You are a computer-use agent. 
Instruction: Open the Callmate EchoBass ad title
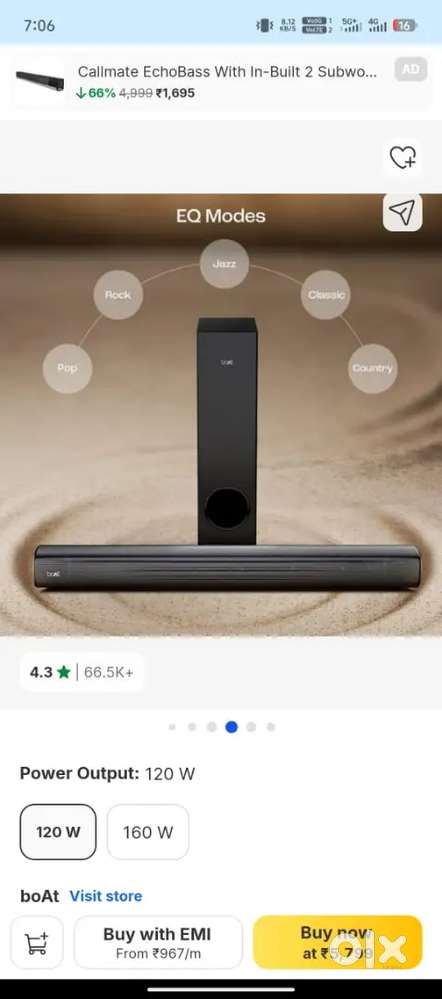pos(227,72)
